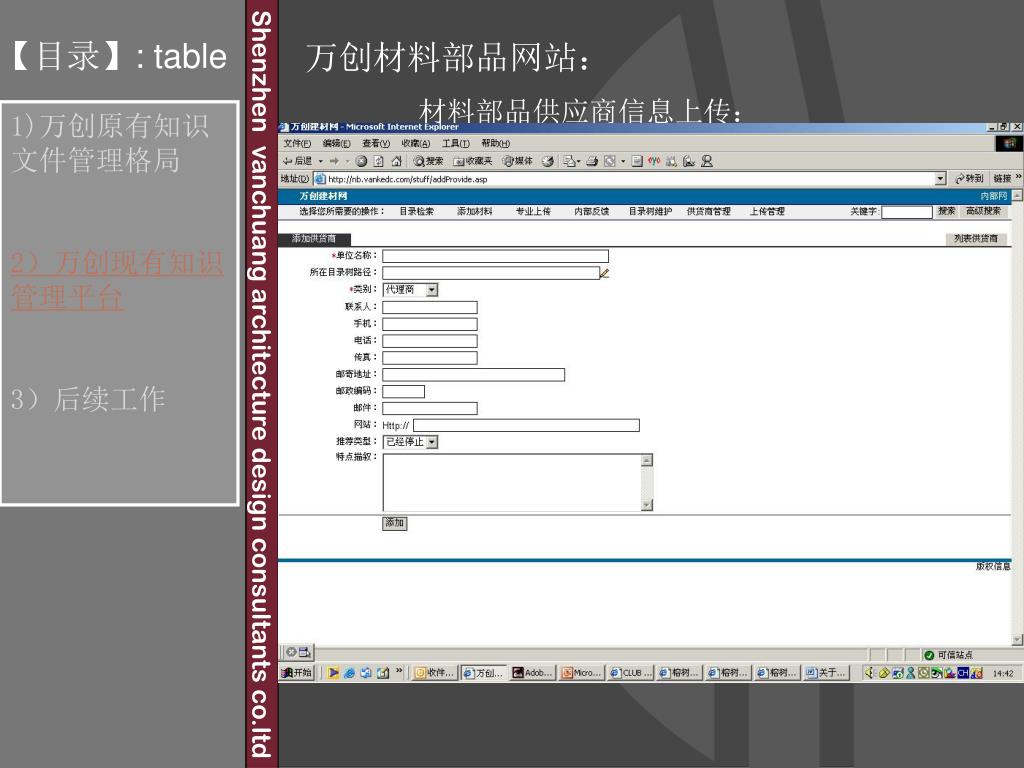Click the 手机 input field
1024x768 pixels.
[430, 324]
